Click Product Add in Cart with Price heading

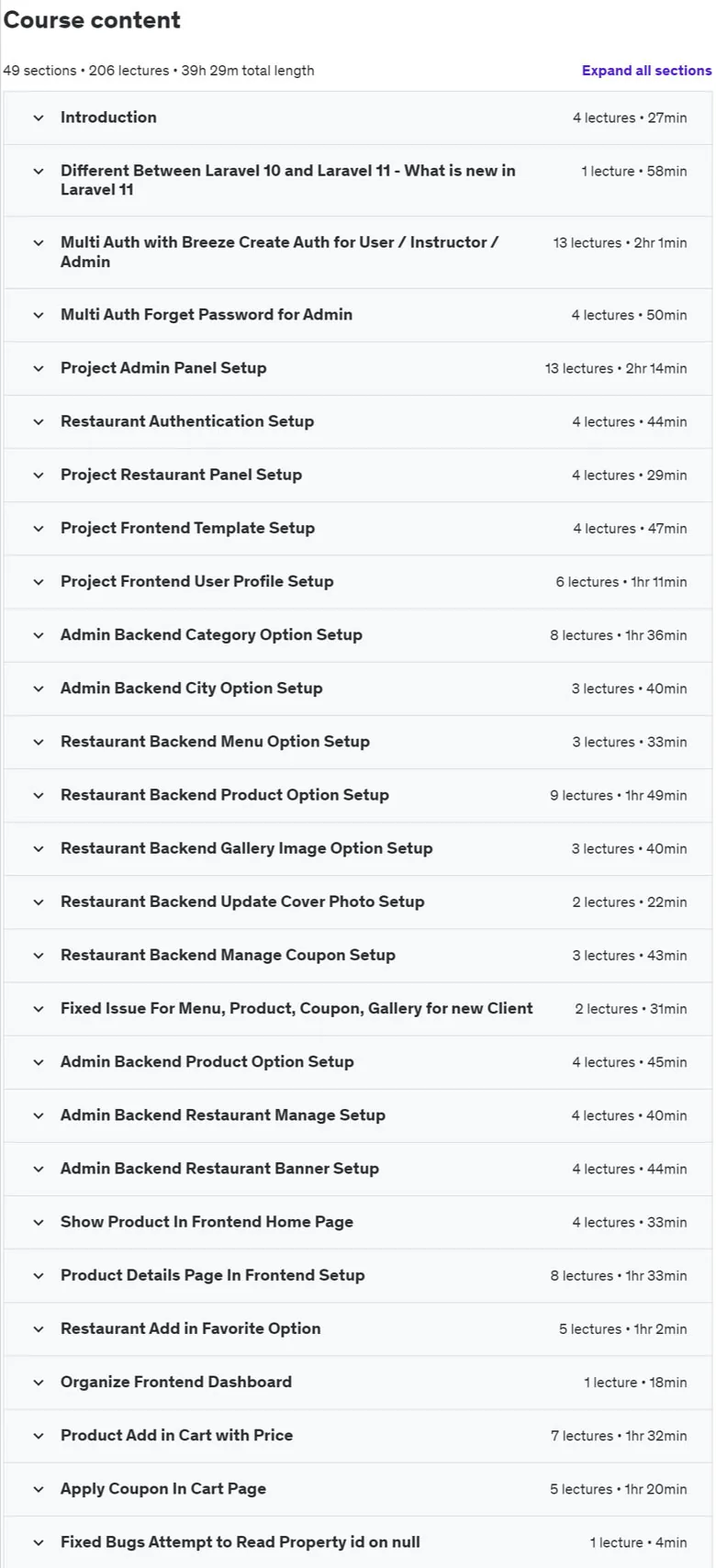(177, 1435)
